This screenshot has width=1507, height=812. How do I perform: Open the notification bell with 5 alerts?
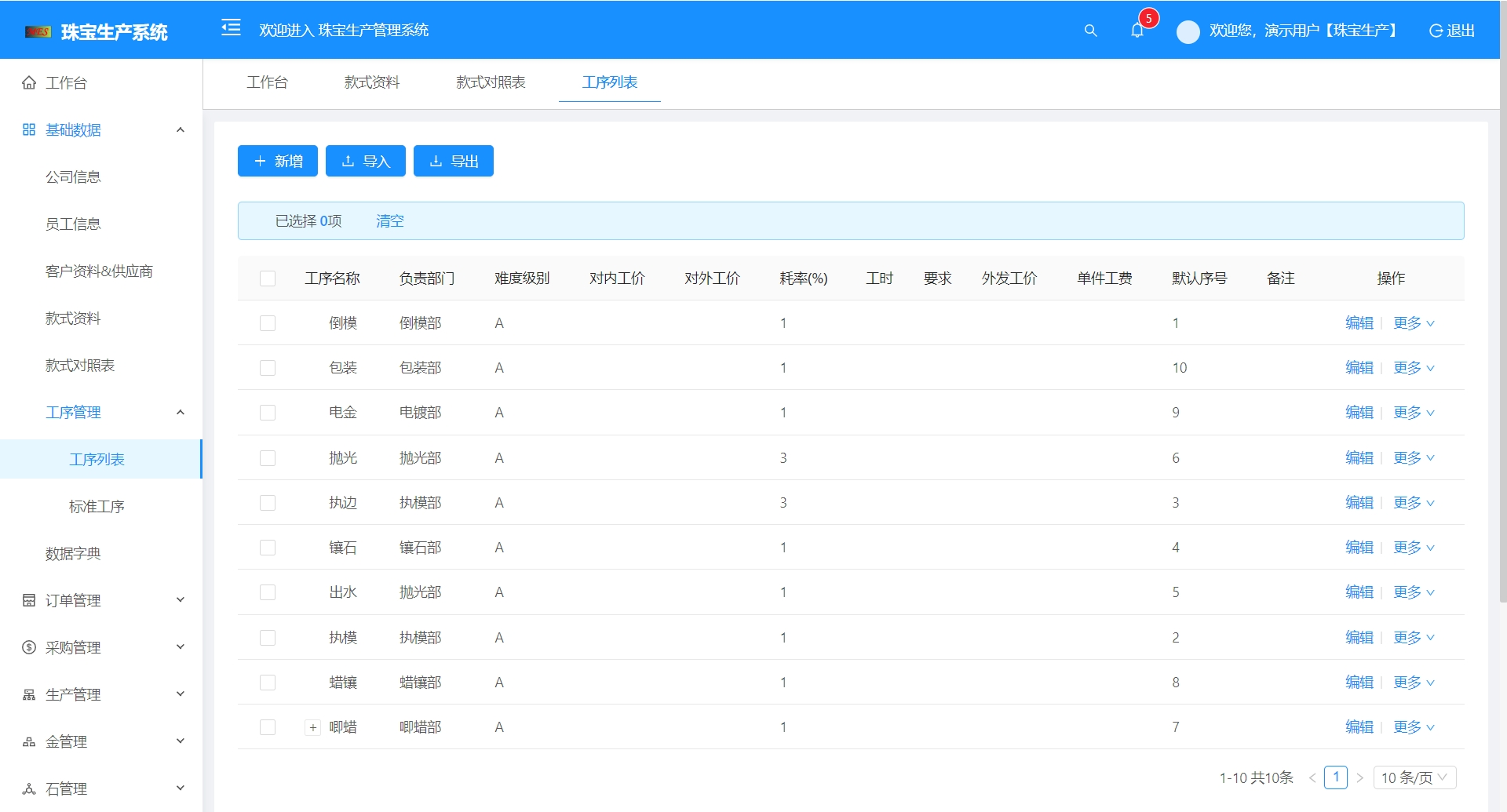coord(1137,31)
